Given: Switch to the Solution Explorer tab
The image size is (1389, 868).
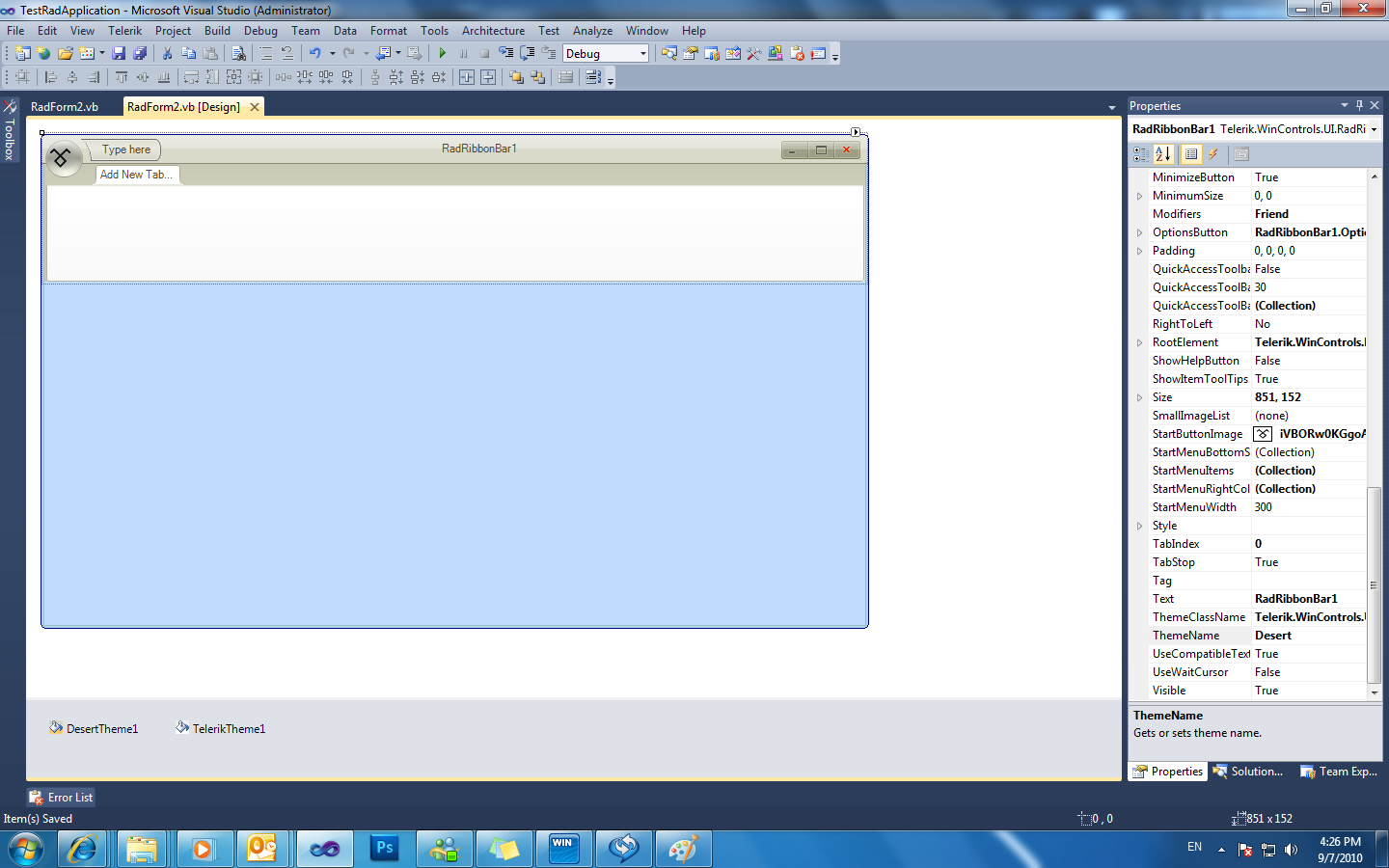Looking at the screenshot, I should point(1248,772).
